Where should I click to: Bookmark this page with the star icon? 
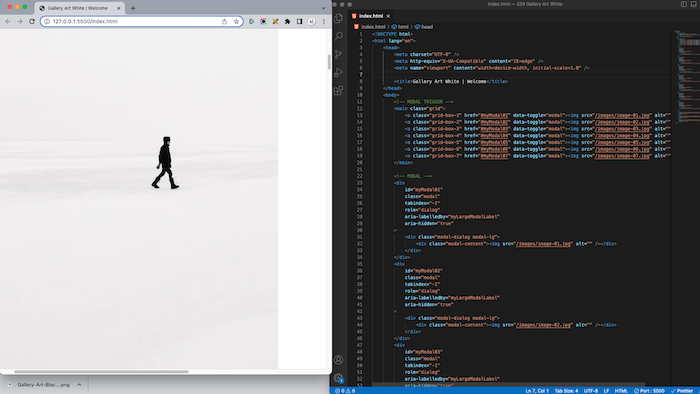coord(236,21)
